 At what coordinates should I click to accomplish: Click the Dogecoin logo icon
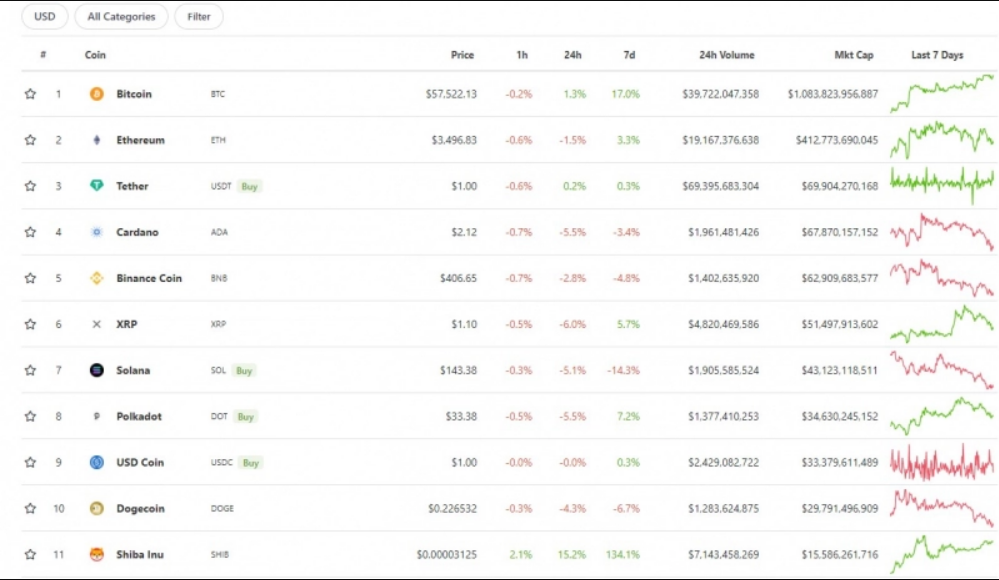97,508
